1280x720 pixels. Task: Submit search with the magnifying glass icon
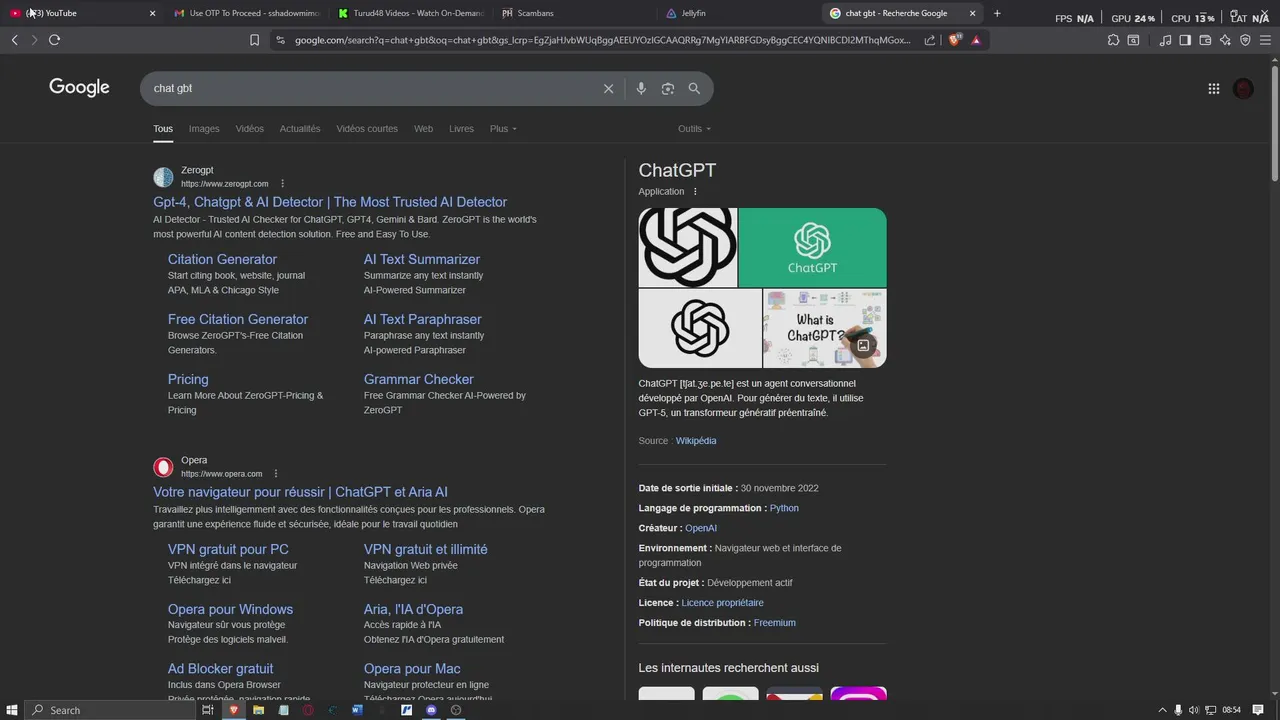click(x=694, y=89)
